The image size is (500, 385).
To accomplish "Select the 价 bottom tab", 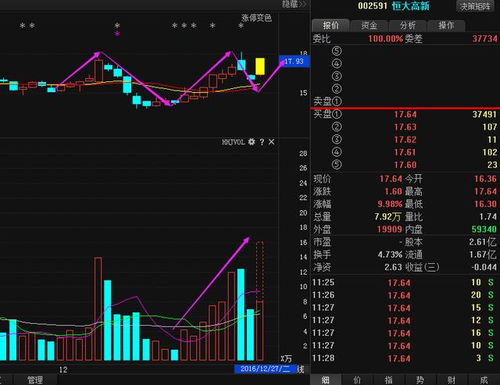I will coord(357,380).
